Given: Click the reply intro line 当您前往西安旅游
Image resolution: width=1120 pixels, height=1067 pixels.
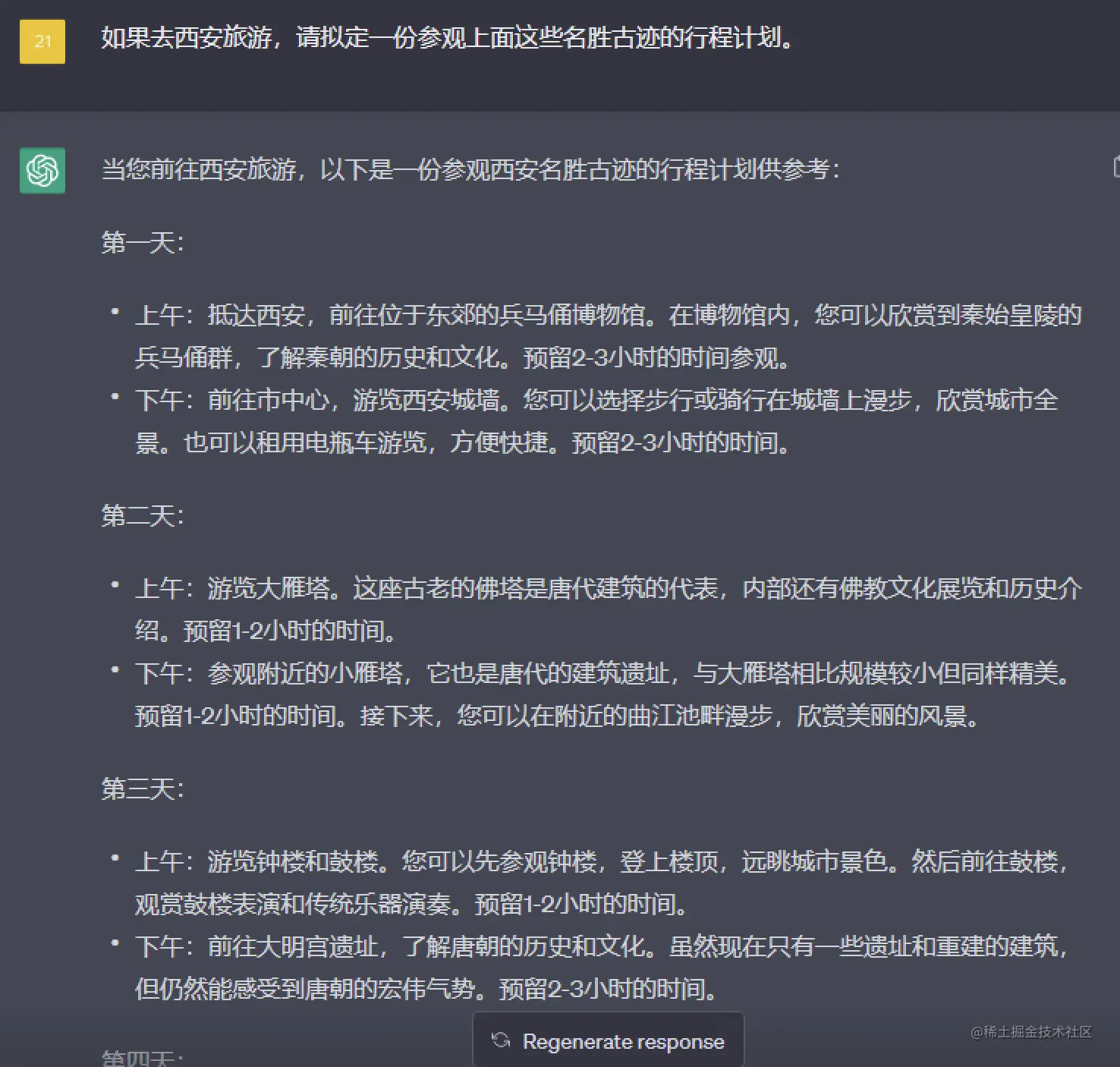Looking at the screenshot, I should click(471, 169).
